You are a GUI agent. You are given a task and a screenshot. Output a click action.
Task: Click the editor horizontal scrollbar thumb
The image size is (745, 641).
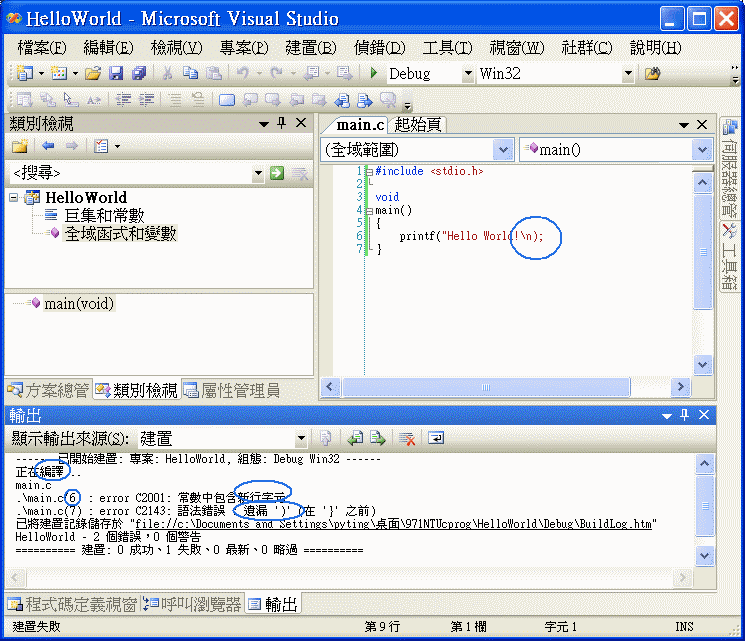click(486, 387)
